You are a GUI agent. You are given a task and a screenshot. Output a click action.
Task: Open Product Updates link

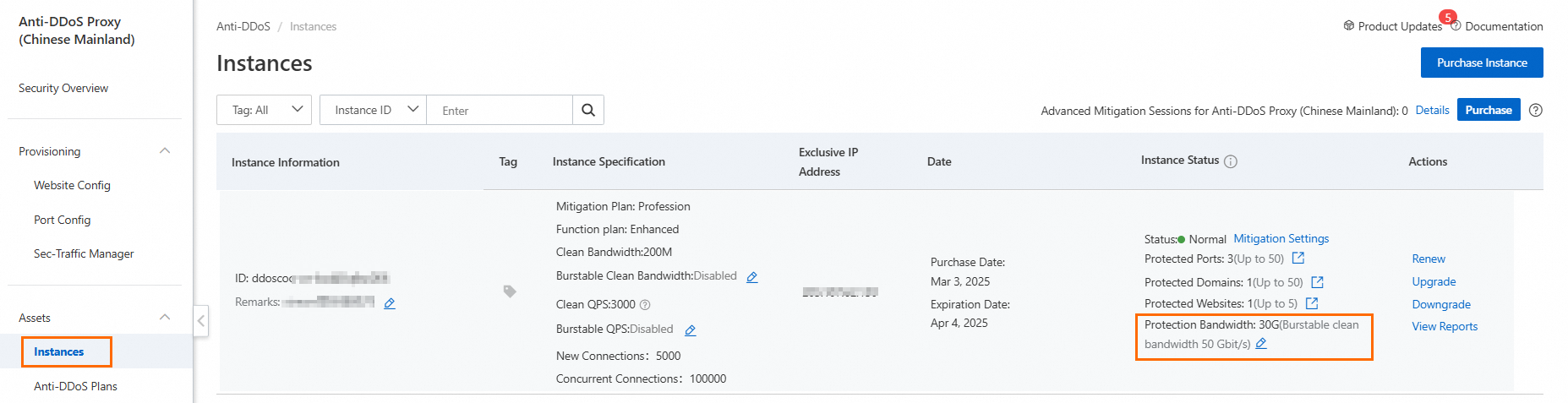[1400, 26]
